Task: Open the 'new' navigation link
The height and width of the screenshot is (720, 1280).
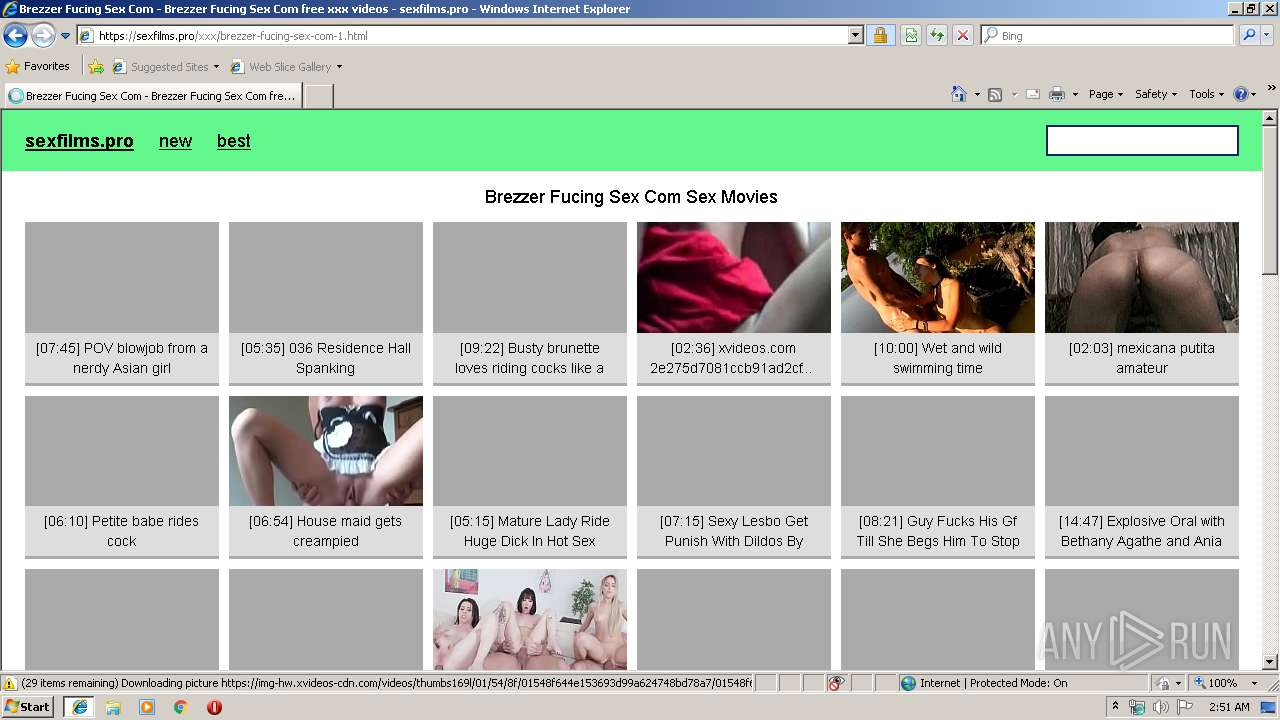Action: tap(175, 141)
